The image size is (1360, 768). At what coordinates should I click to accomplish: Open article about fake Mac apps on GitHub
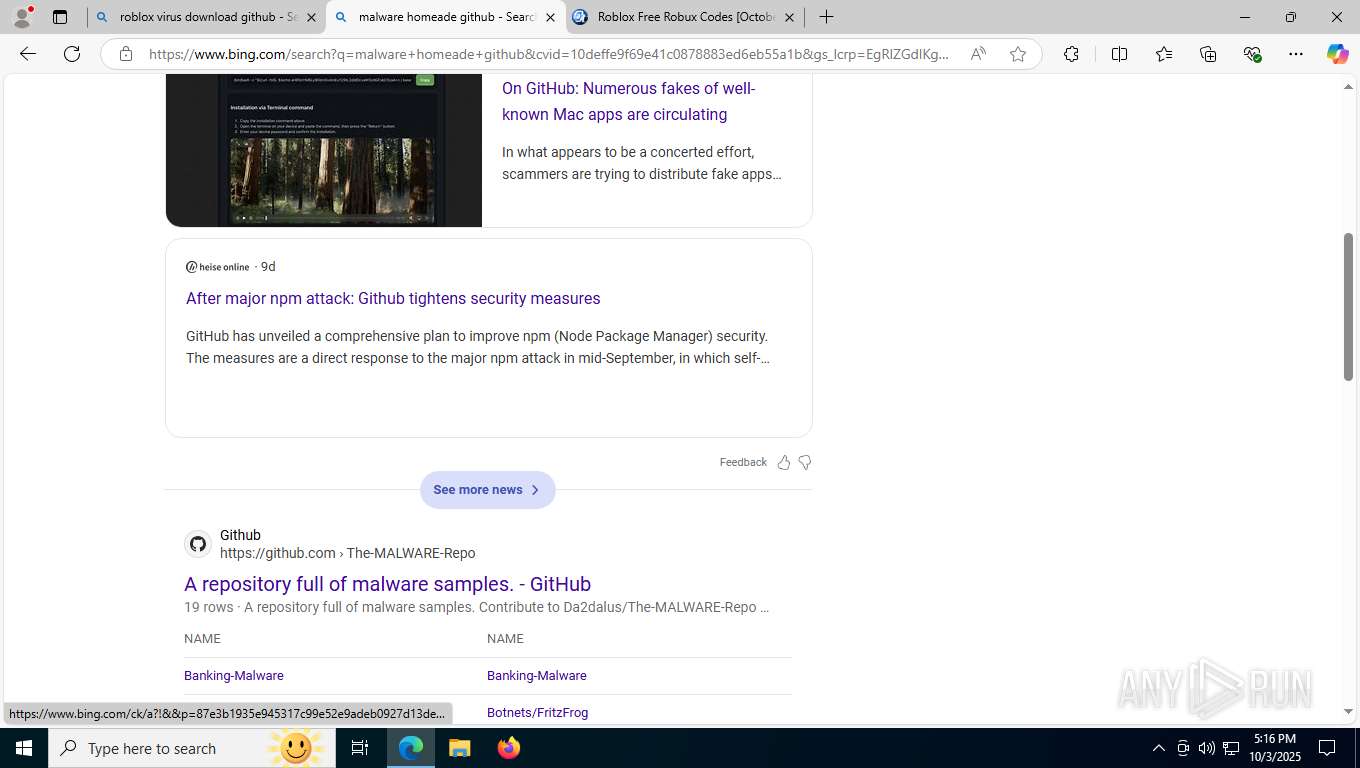point(628,101)
